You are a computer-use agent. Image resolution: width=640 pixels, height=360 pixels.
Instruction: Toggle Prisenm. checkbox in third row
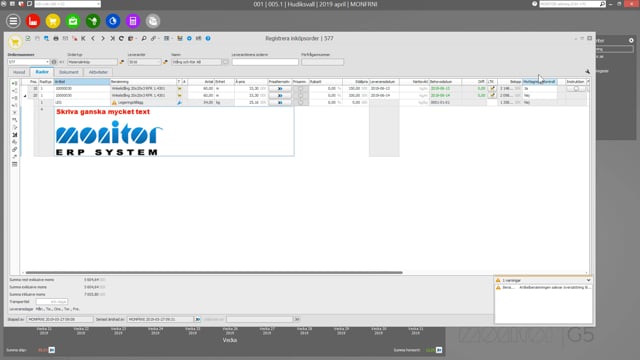pyautogui.click(x=301, y=102)
